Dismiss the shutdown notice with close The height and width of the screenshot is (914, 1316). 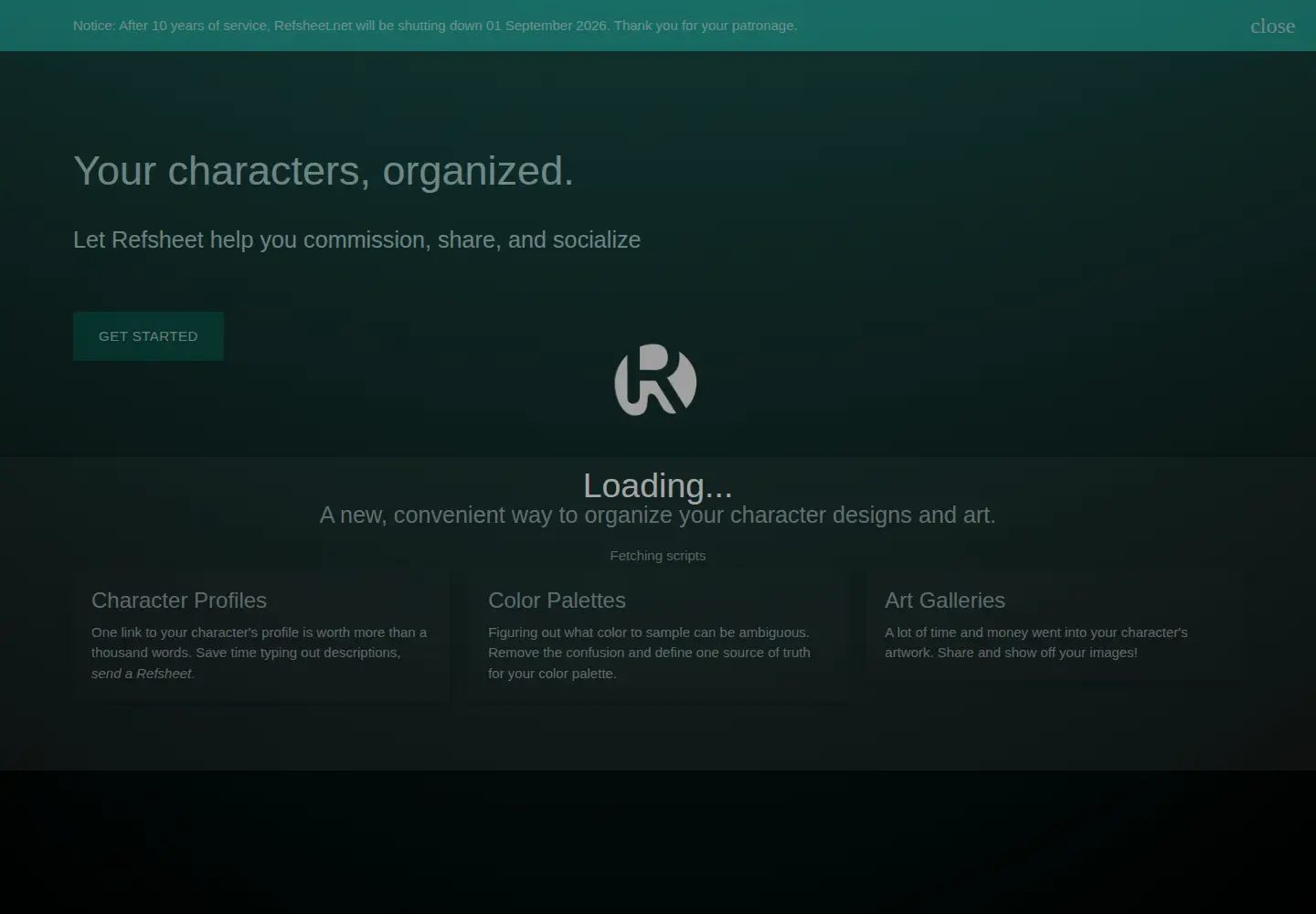(x=1272, y=26)
